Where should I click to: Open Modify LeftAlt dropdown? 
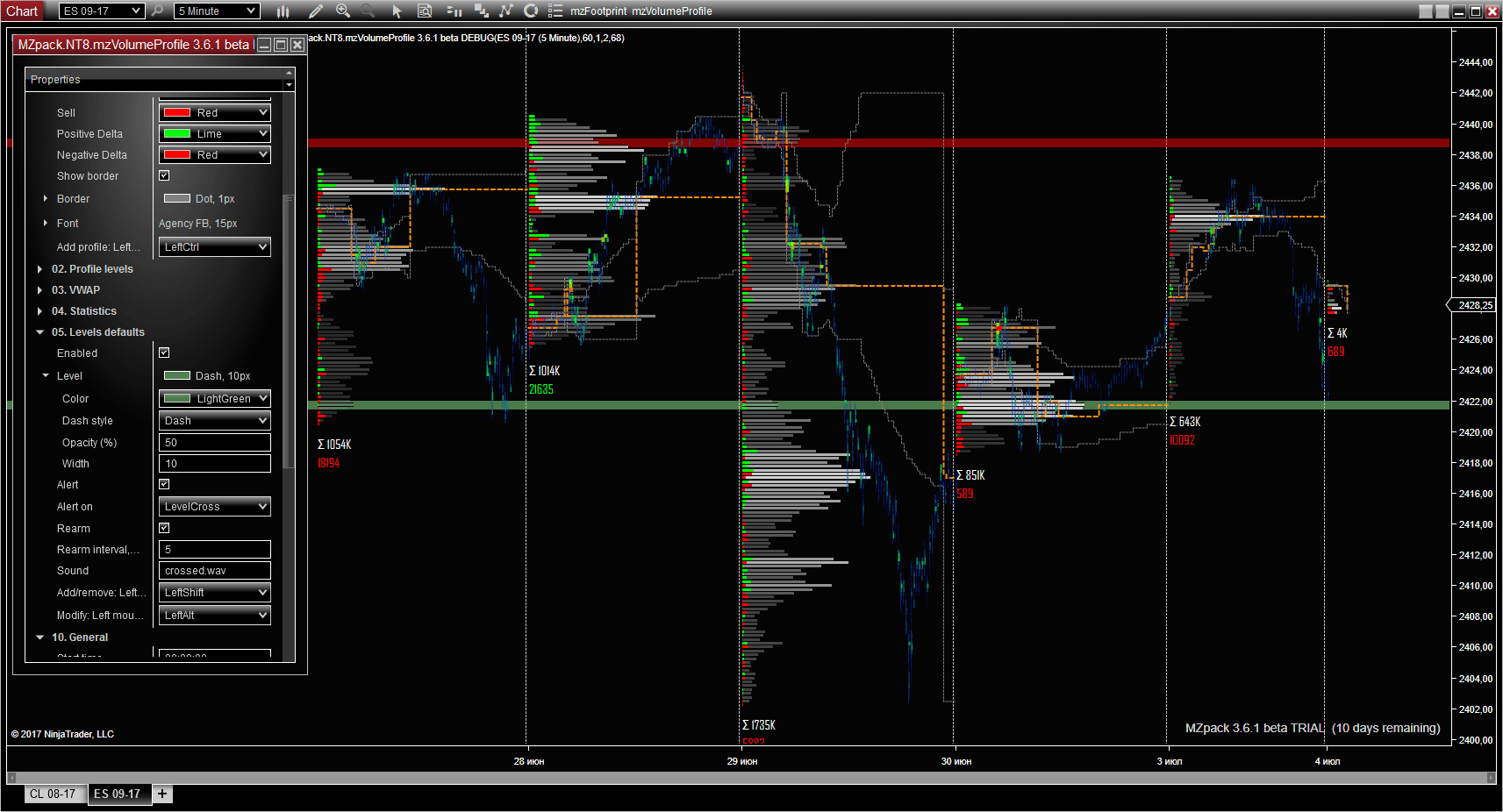[215, 616]
